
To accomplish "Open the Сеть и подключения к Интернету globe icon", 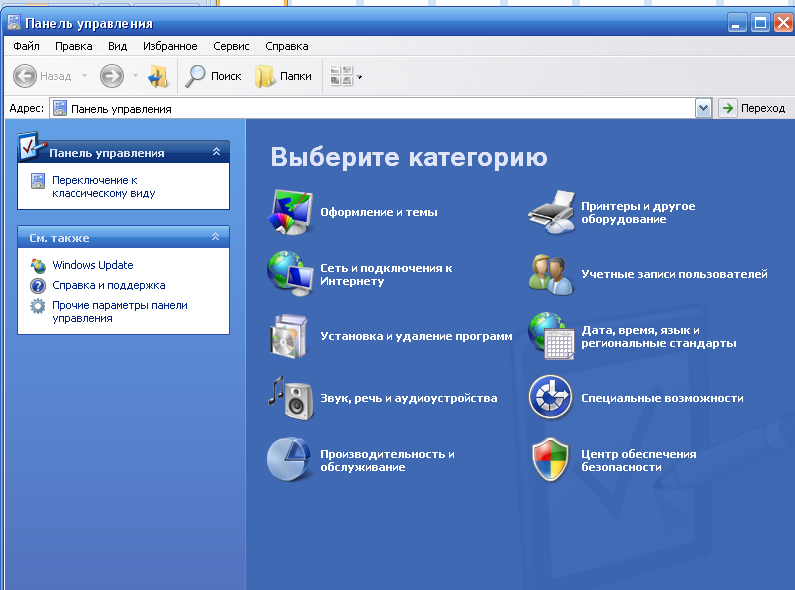I will [x=290, y=274].
